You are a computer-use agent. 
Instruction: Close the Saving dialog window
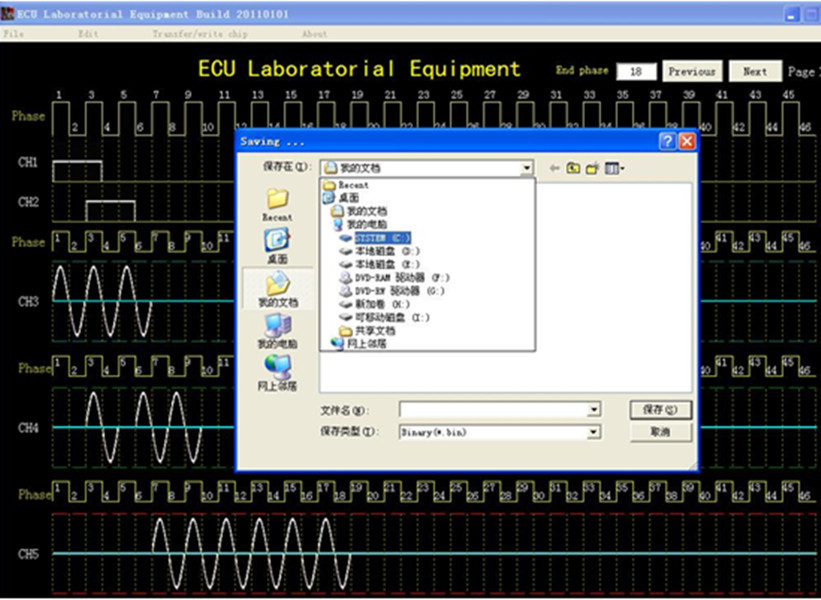point(686,141)
